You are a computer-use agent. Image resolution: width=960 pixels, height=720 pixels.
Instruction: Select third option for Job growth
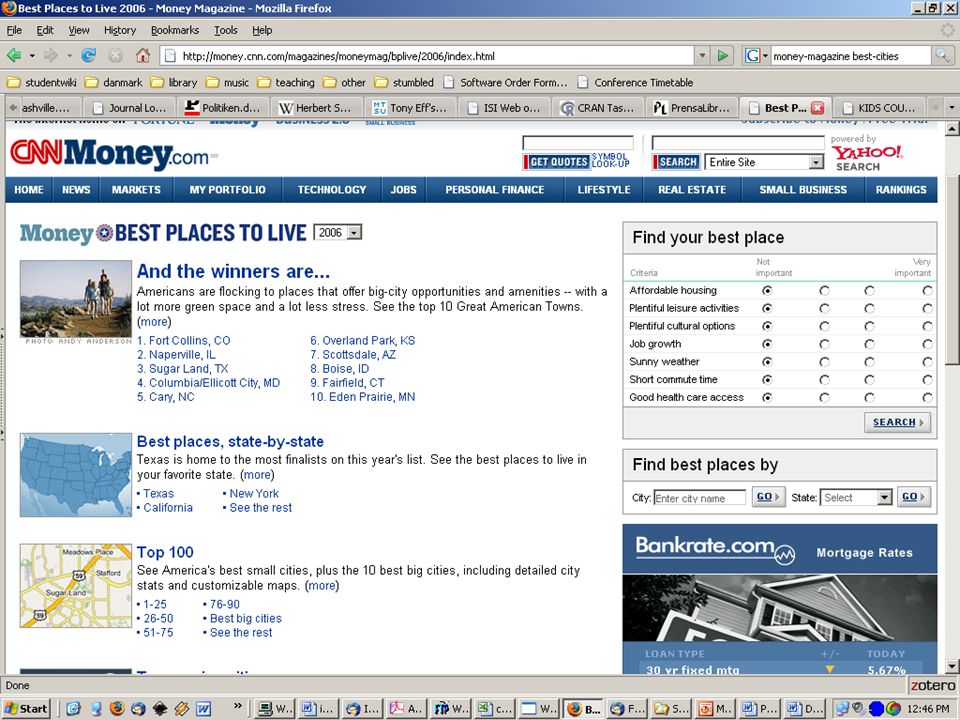869,344
